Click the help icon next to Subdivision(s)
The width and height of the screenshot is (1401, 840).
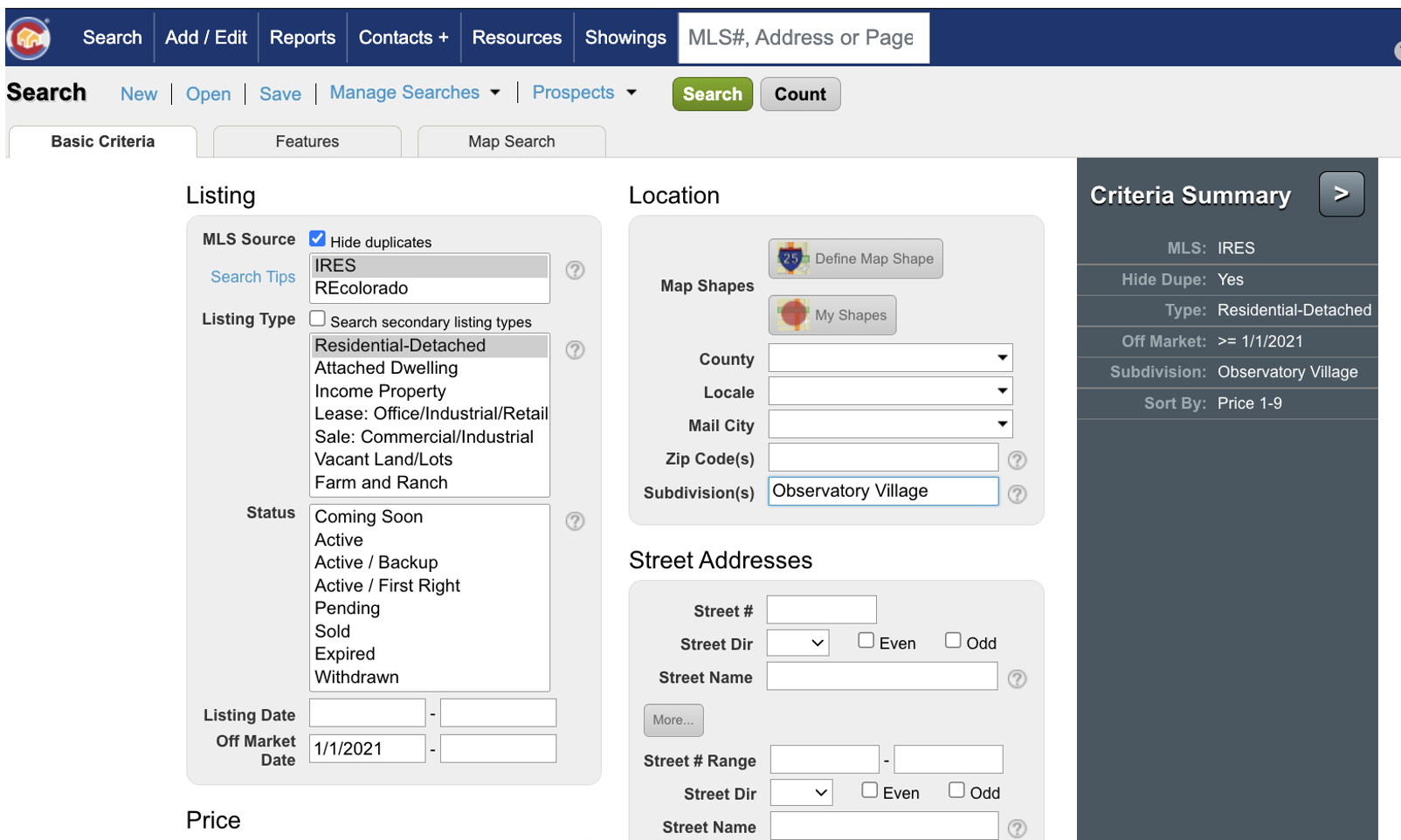(1017, 494)
